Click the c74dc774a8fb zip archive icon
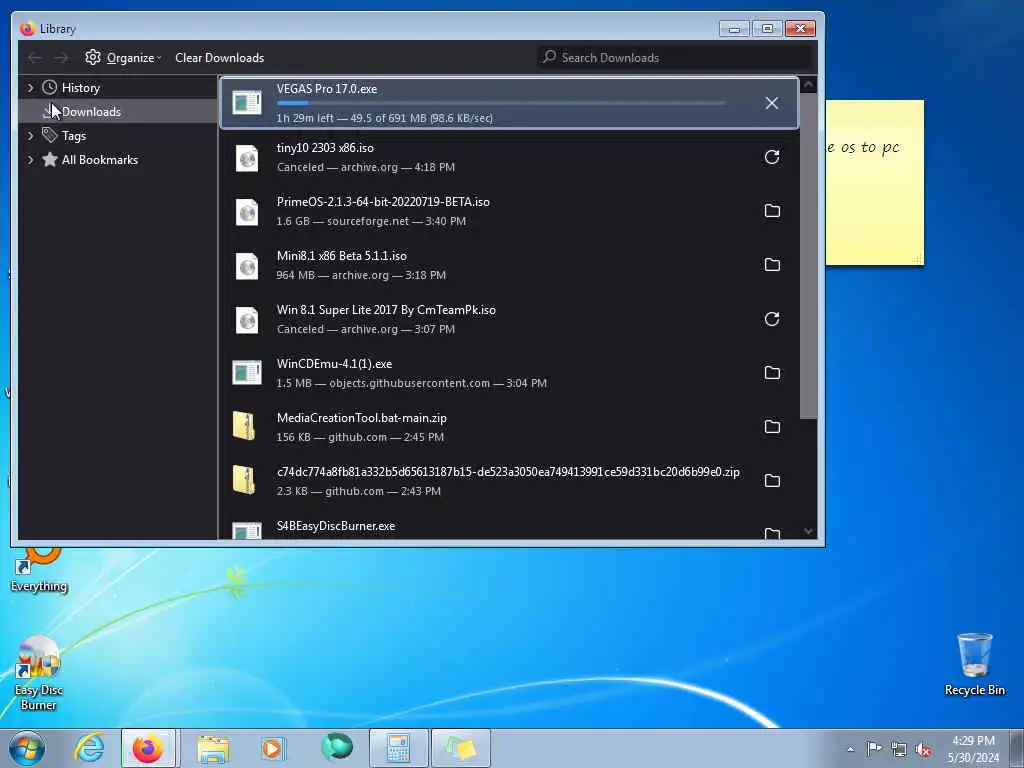Image resolution: width=1024 pixels, height=768 pixels. (x=244, y=481)
